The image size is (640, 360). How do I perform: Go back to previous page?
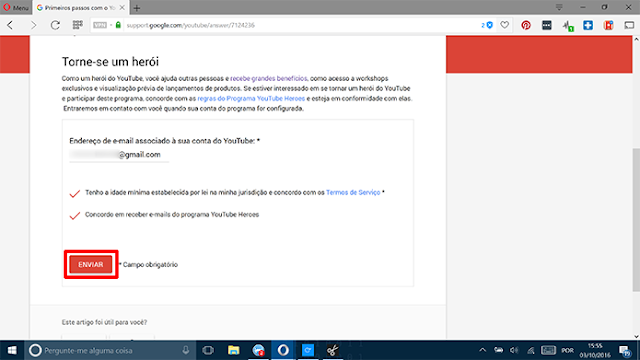tap(11, 25)
